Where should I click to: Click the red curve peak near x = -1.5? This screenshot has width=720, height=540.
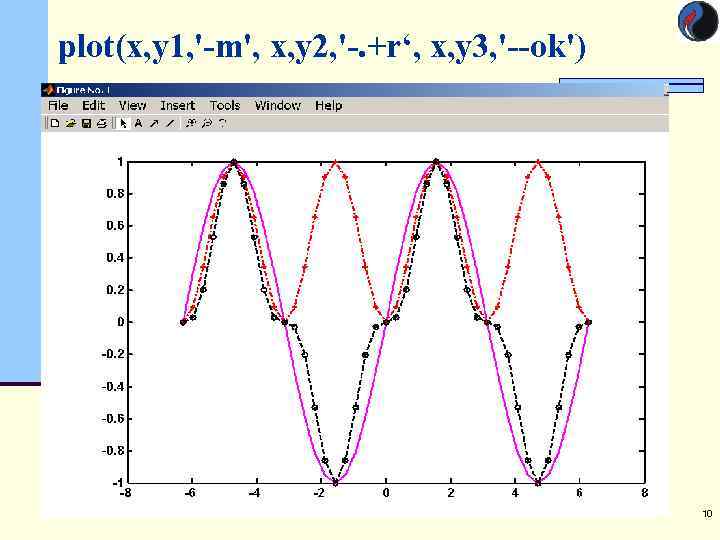(x=335, y=162)
